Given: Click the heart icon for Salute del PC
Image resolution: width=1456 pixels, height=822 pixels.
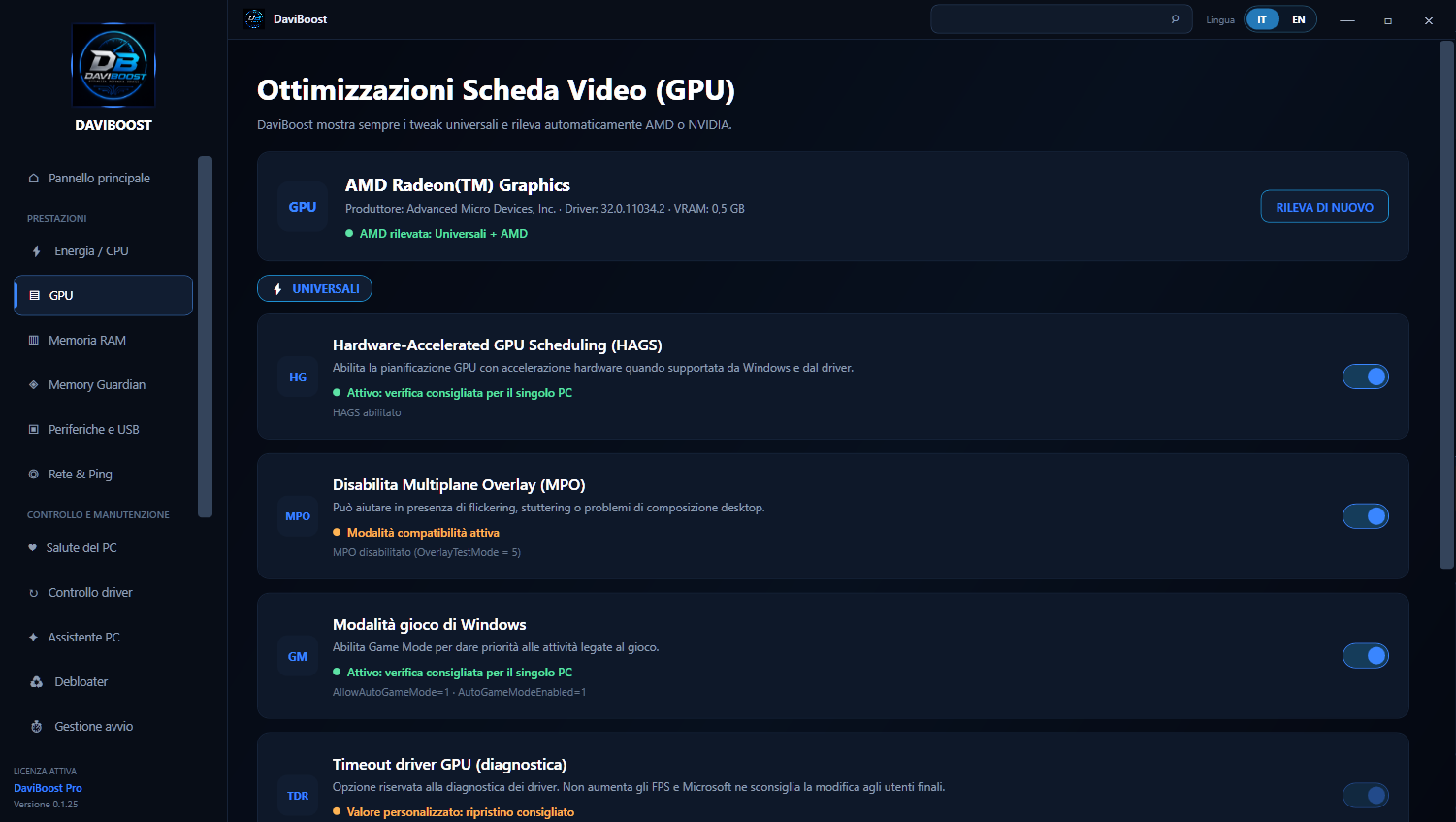Looking at the screenshot, I should pos(33,548).
